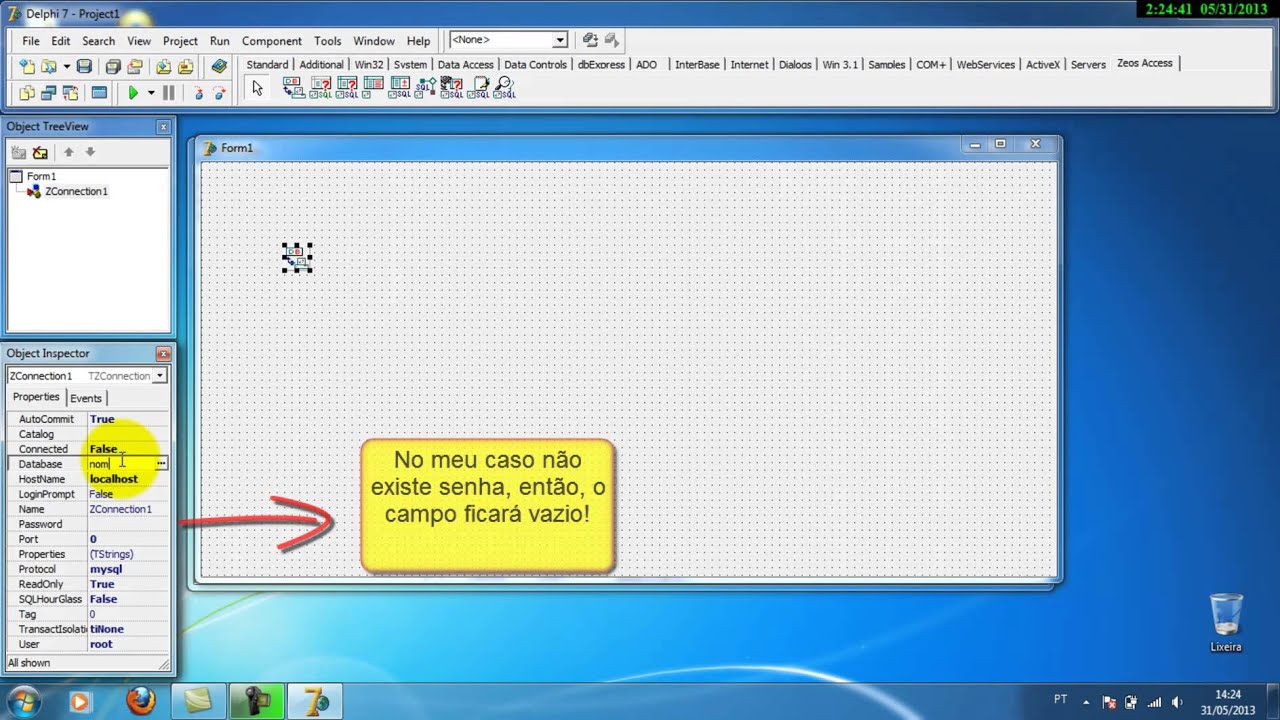Click the Protocol value mysql
This screenshot has width=1280, height=720.
(x=105, y=569)
